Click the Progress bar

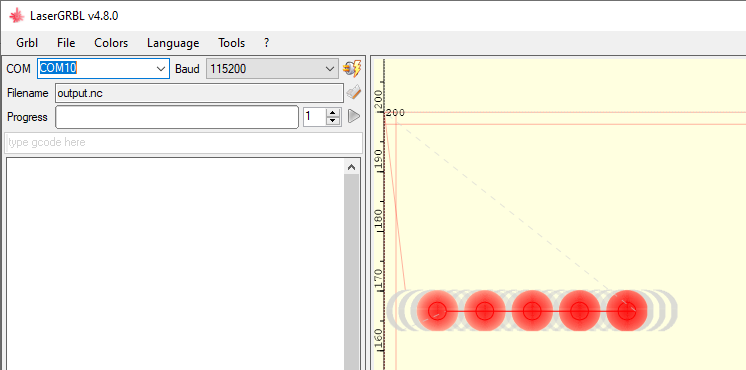click(177, 117)
